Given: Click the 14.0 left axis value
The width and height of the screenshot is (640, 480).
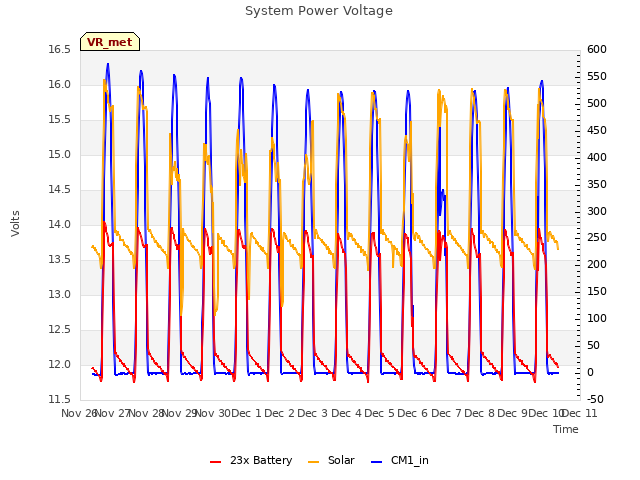Looking at the screenshot, I should coord(59,224).
